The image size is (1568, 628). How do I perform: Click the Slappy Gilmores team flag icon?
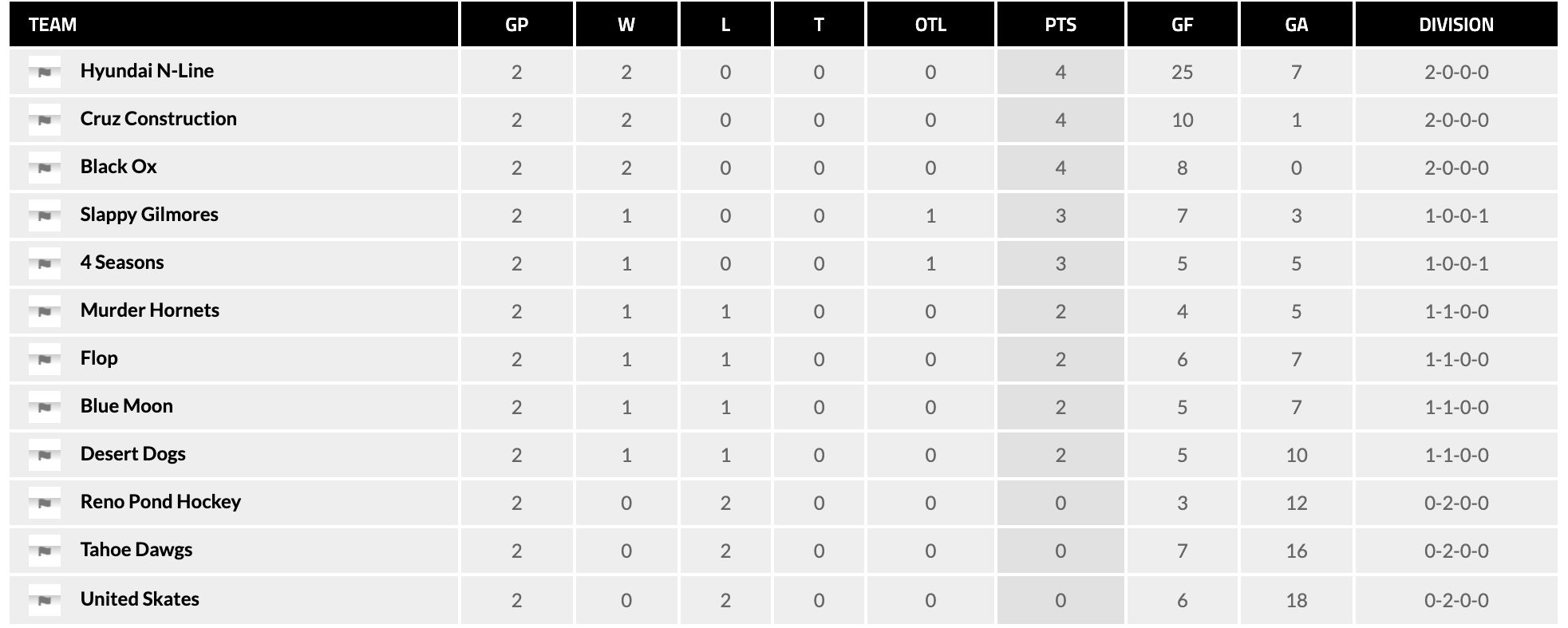[x=45, y=215]
